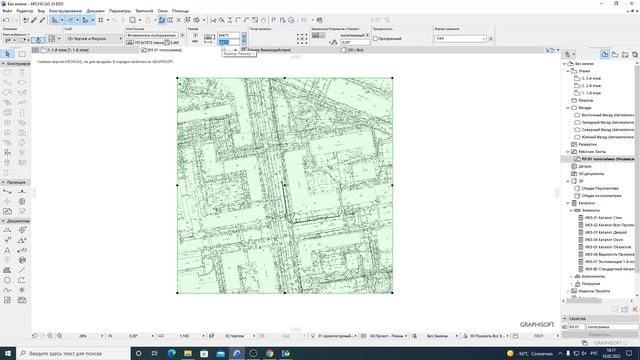Select ИКЭ-01 Каталог Стен item

tap(603, 218)
